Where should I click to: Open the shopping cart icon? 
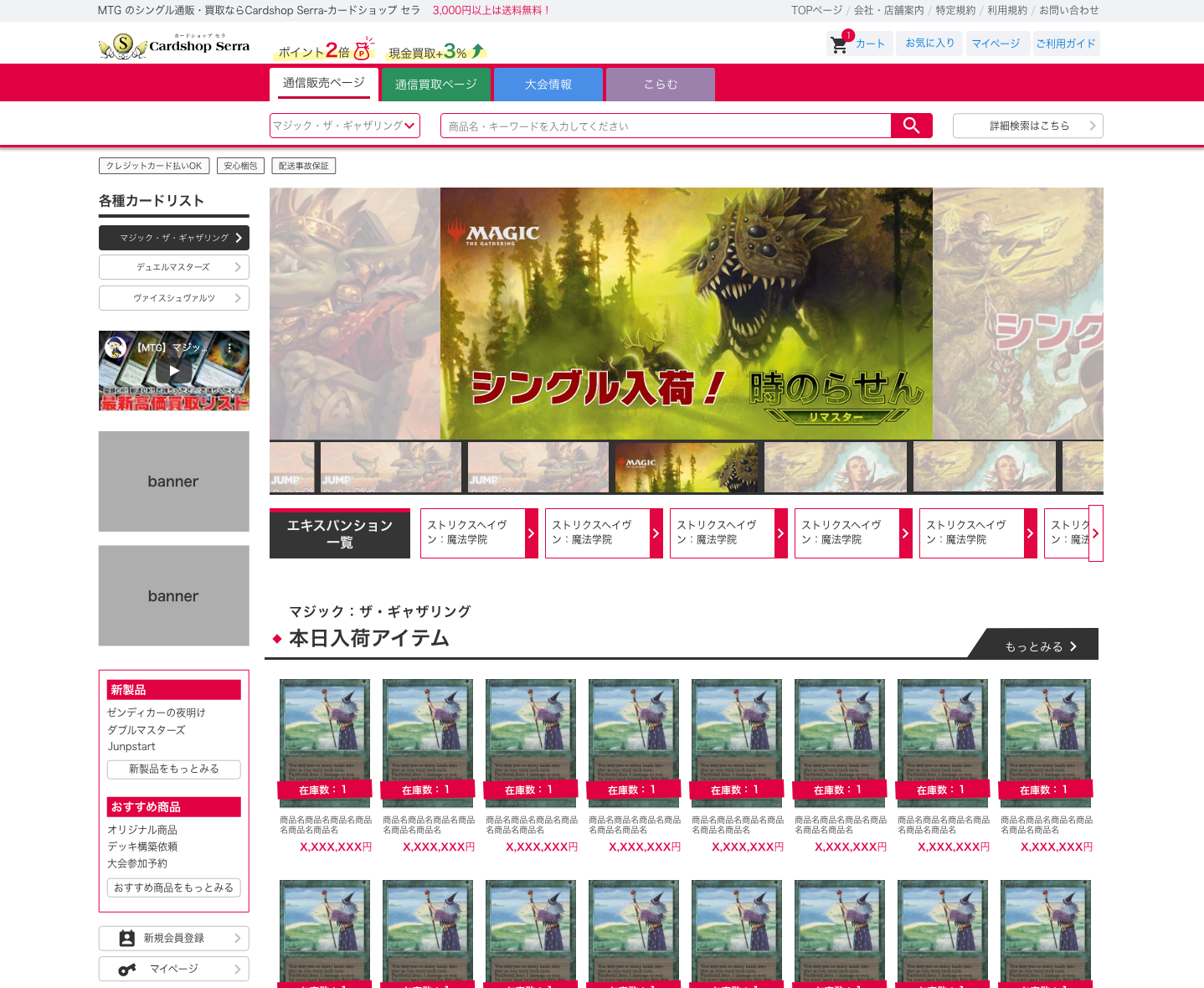pyautogui.click(x=839, y=44)
